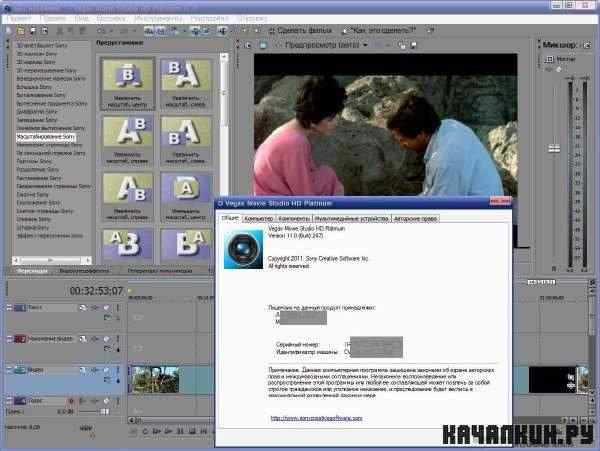Open project video properties in preview toolbar
Image resolution: width=600 pixels, height=451 pixels.
(248, 45)
